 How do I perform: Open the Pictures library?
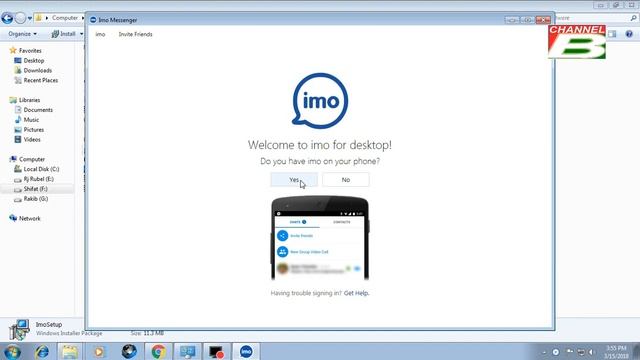[x=33, y=130]
